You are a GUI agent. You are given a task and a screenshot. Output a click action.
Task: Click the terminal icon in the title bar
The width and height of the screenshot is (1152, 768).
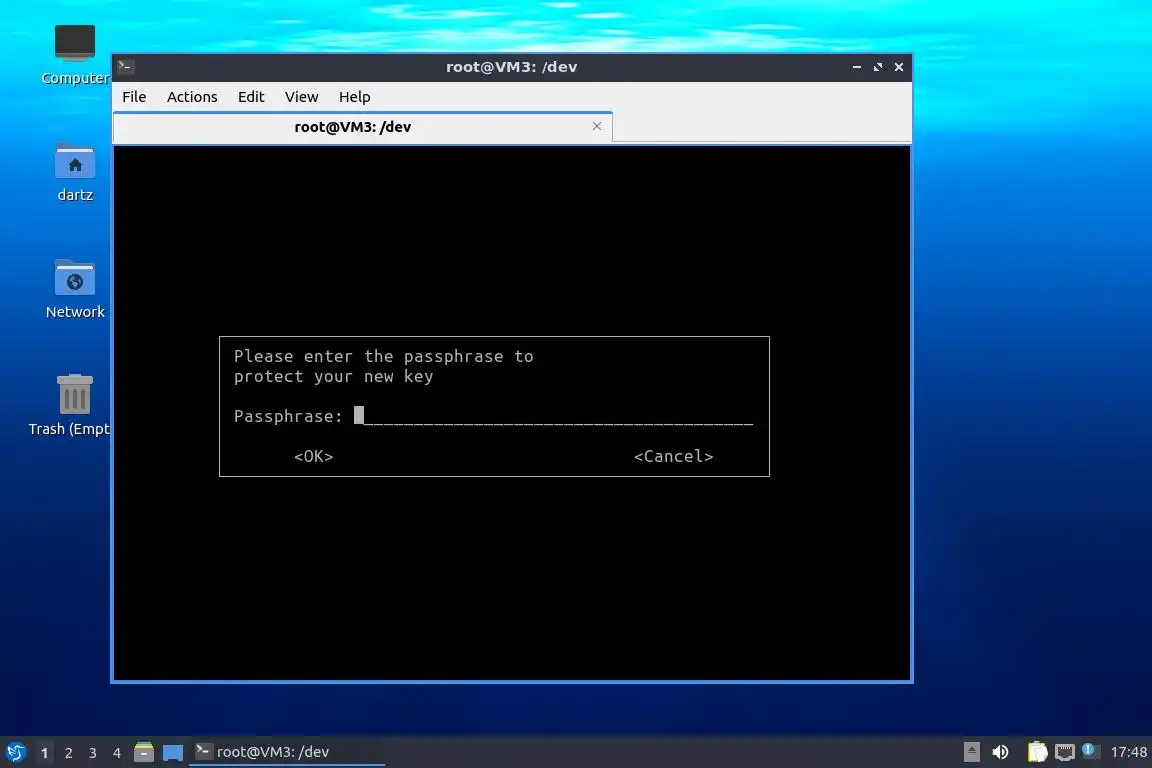[125, 67]
